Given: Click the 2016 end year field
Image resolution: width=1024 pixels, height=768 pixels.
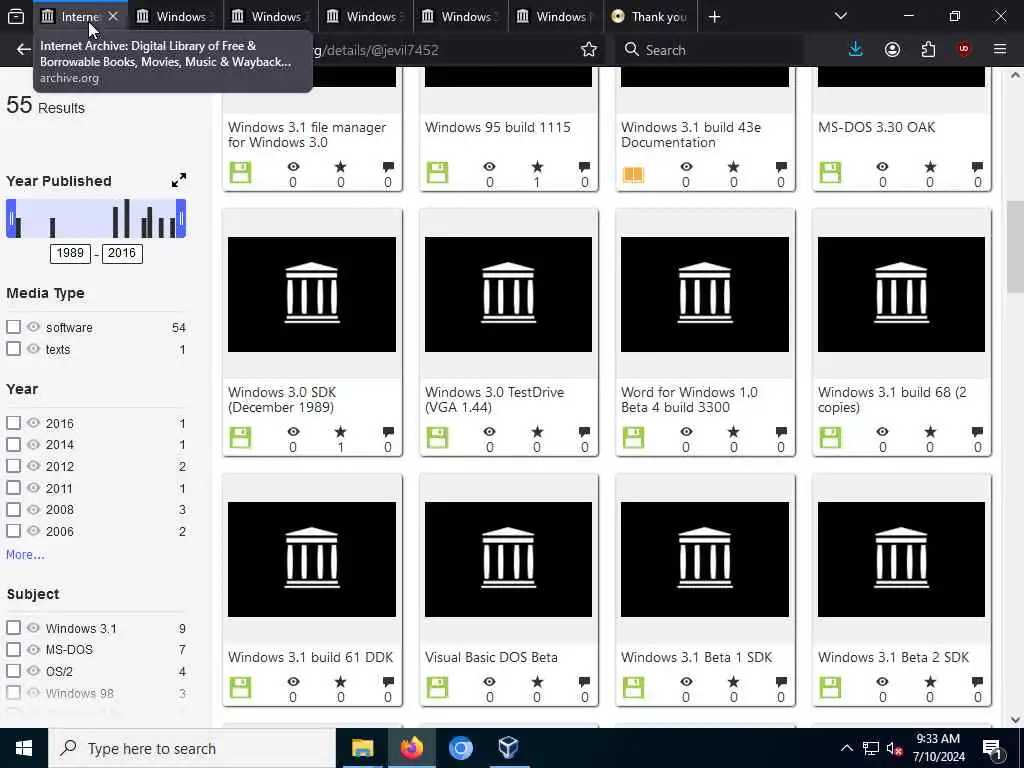Looking at the screenshot, I should coord(122,253).
